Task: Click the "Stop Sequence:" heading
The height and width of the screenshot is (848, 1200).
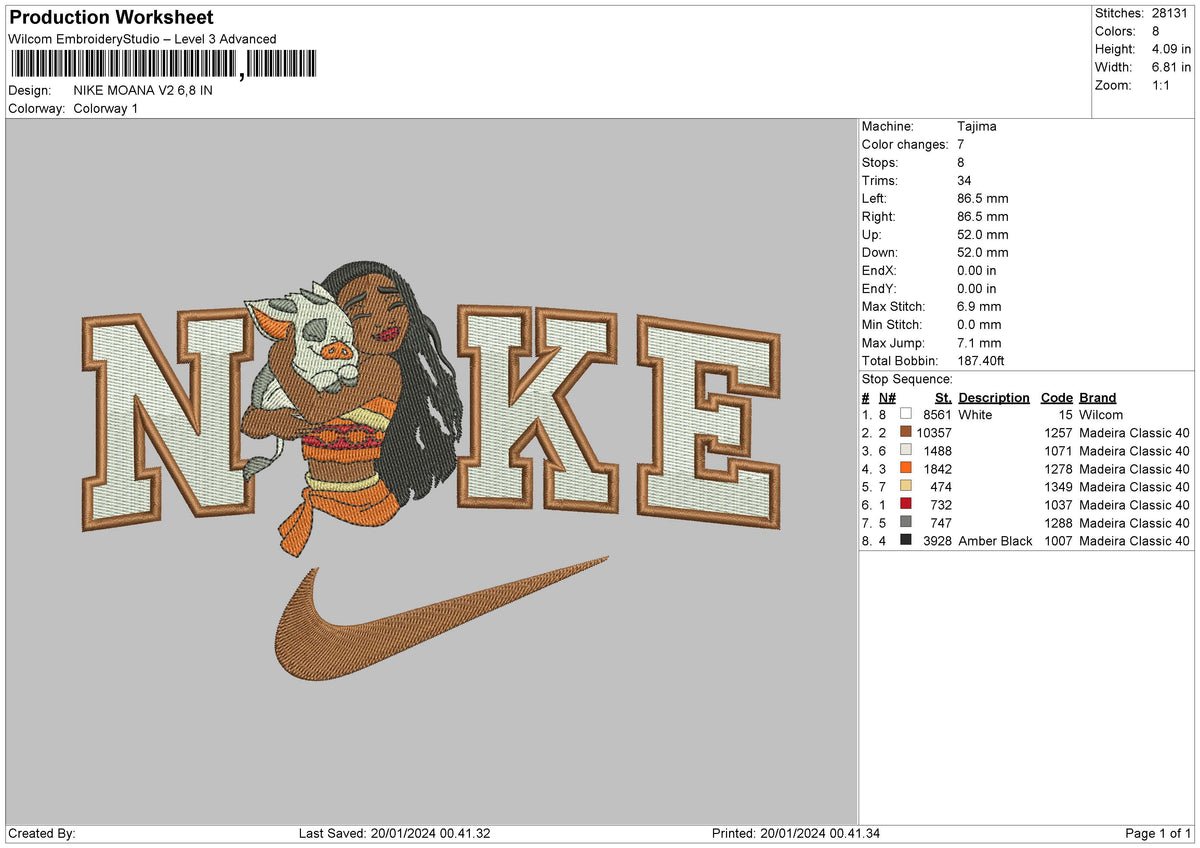Action: click(x=907, y=379)
